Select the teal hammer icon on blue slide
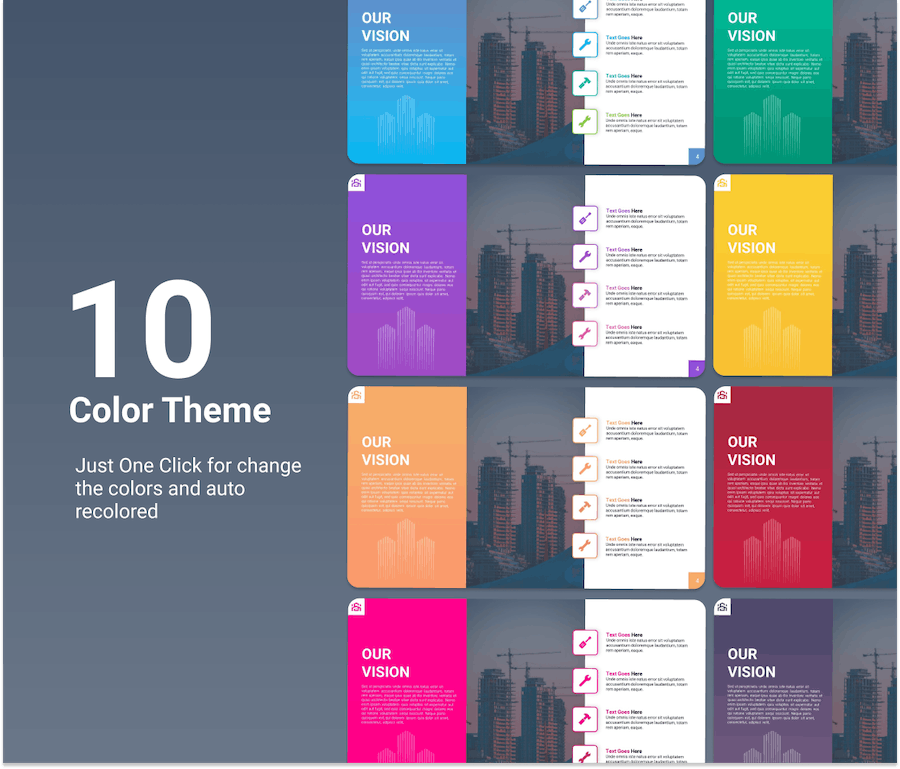Viewport: 900px width, 769px height. pos(585,82)
